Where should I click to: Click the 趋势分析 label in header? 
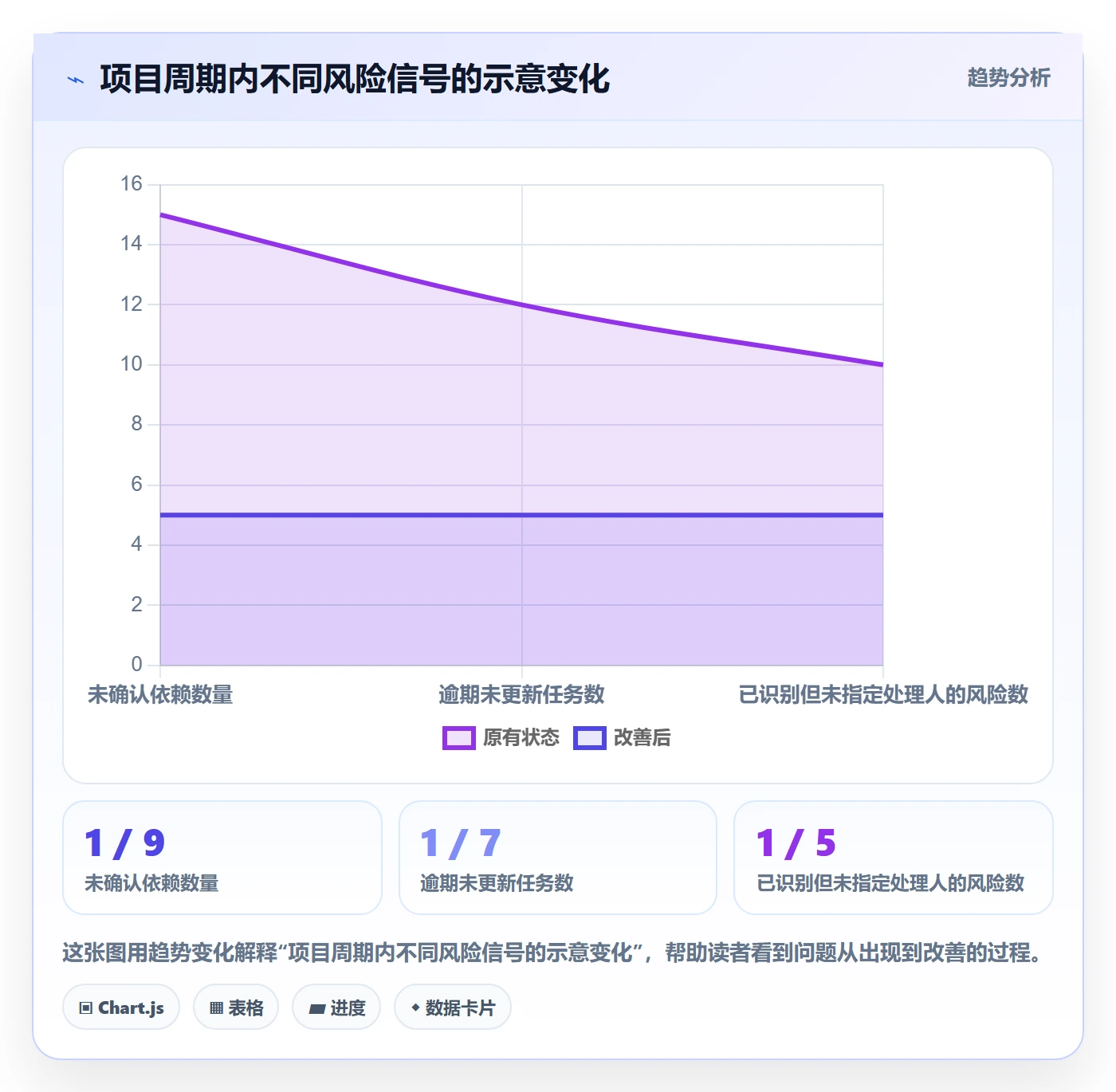[x=1008, y=77]
